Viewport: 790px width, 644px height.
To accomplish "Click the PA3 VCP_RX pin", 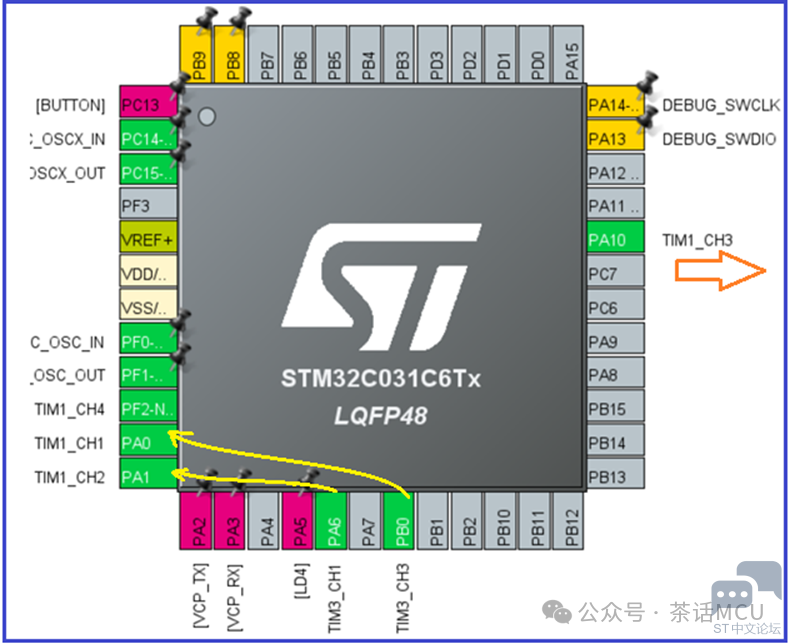I will [x=230, y=521].
